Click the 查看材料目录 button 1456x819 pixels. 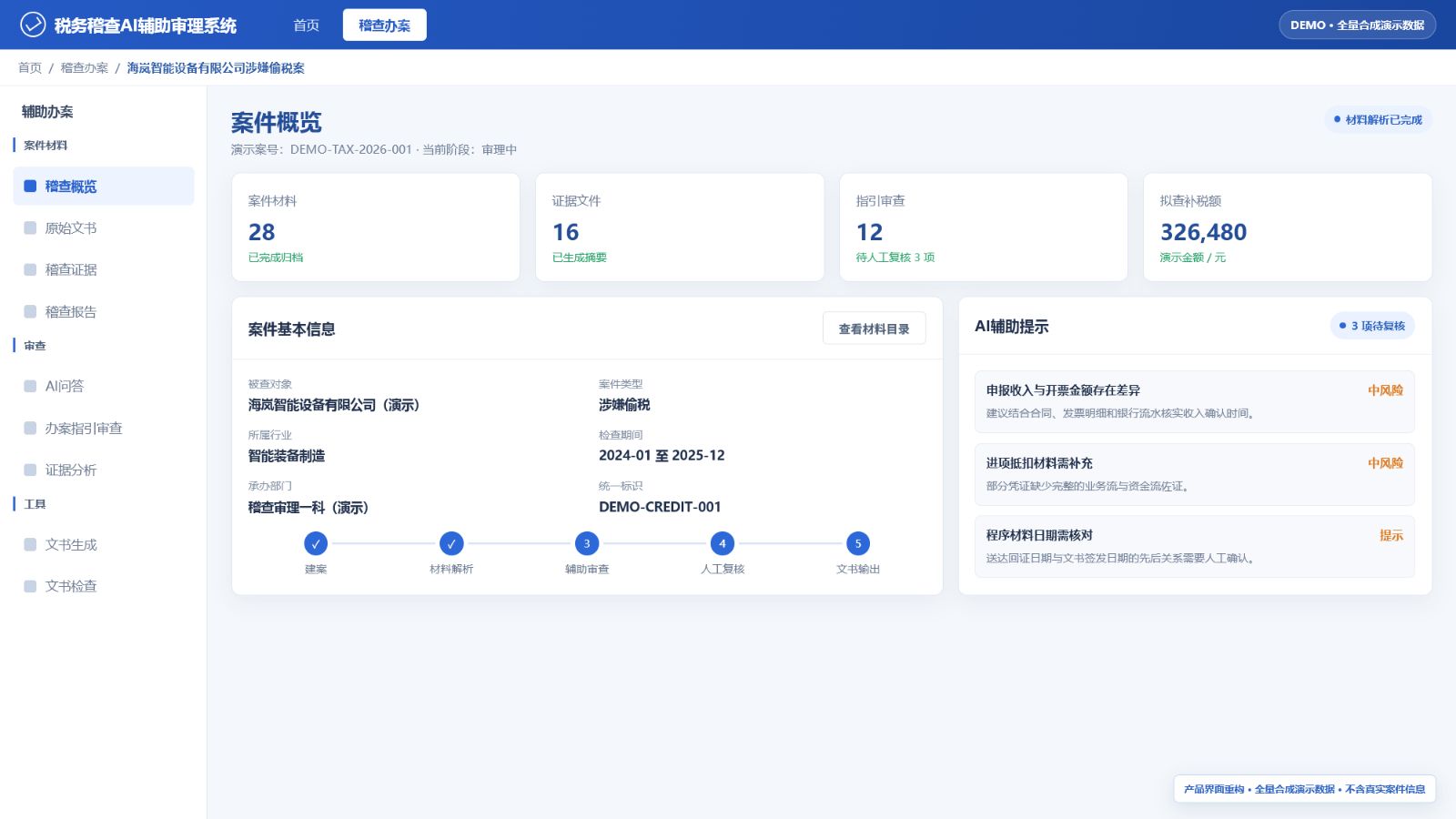click(874, 329)
